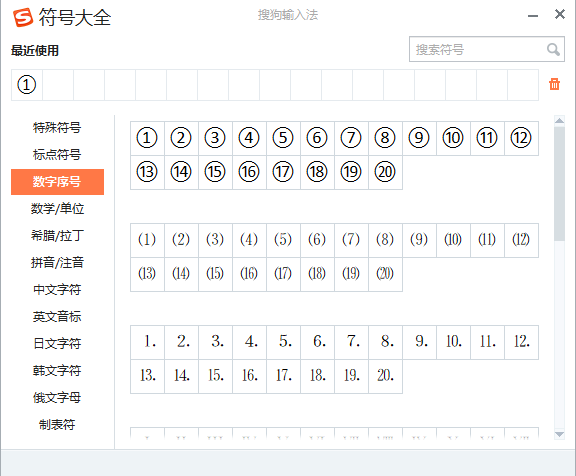
Task: Minimize the 符号大全 window
Action: pyautogui.click(x=533, y=16)
